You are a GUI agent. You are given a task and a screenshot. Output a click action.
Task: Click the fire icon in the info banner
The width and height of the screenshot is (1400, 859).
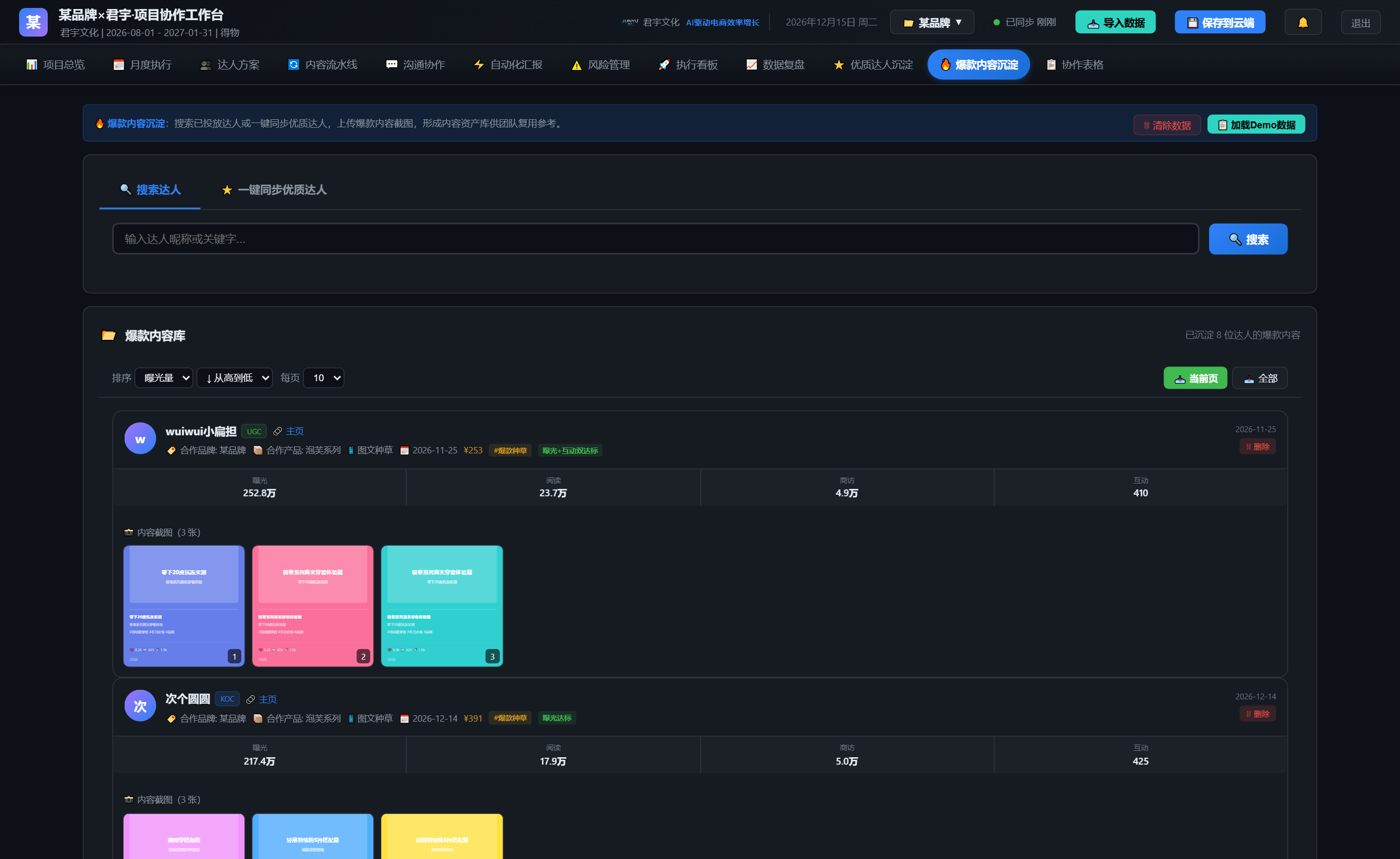click(100, 123)
